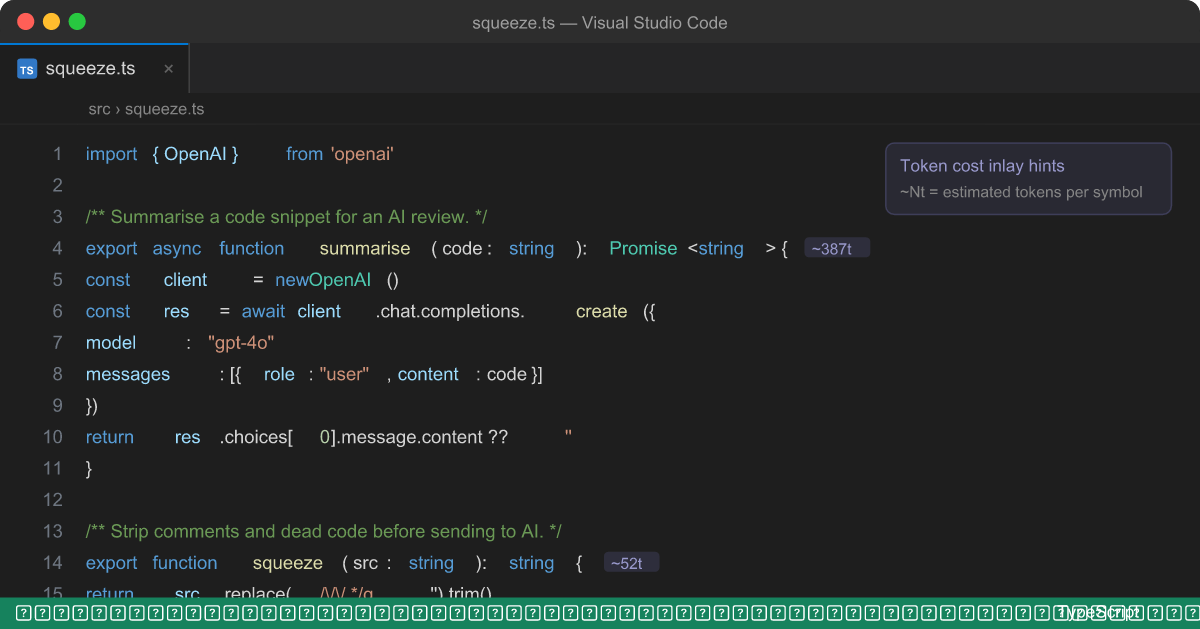The image size is (1200, 629).
Task: Click the "user" string literal
Action: tap(345, 374)
